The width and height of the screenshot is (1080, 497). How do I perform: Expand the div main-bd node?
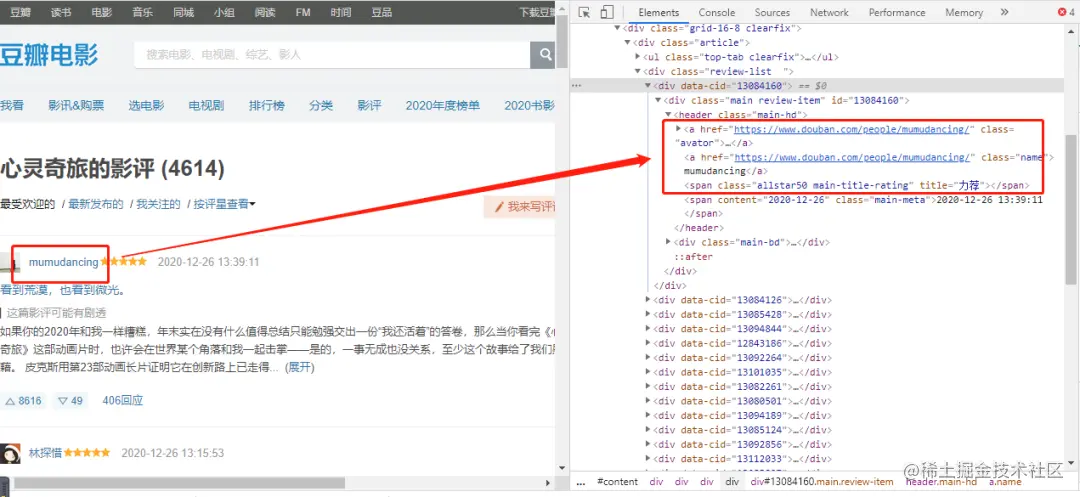pos(668,242)
